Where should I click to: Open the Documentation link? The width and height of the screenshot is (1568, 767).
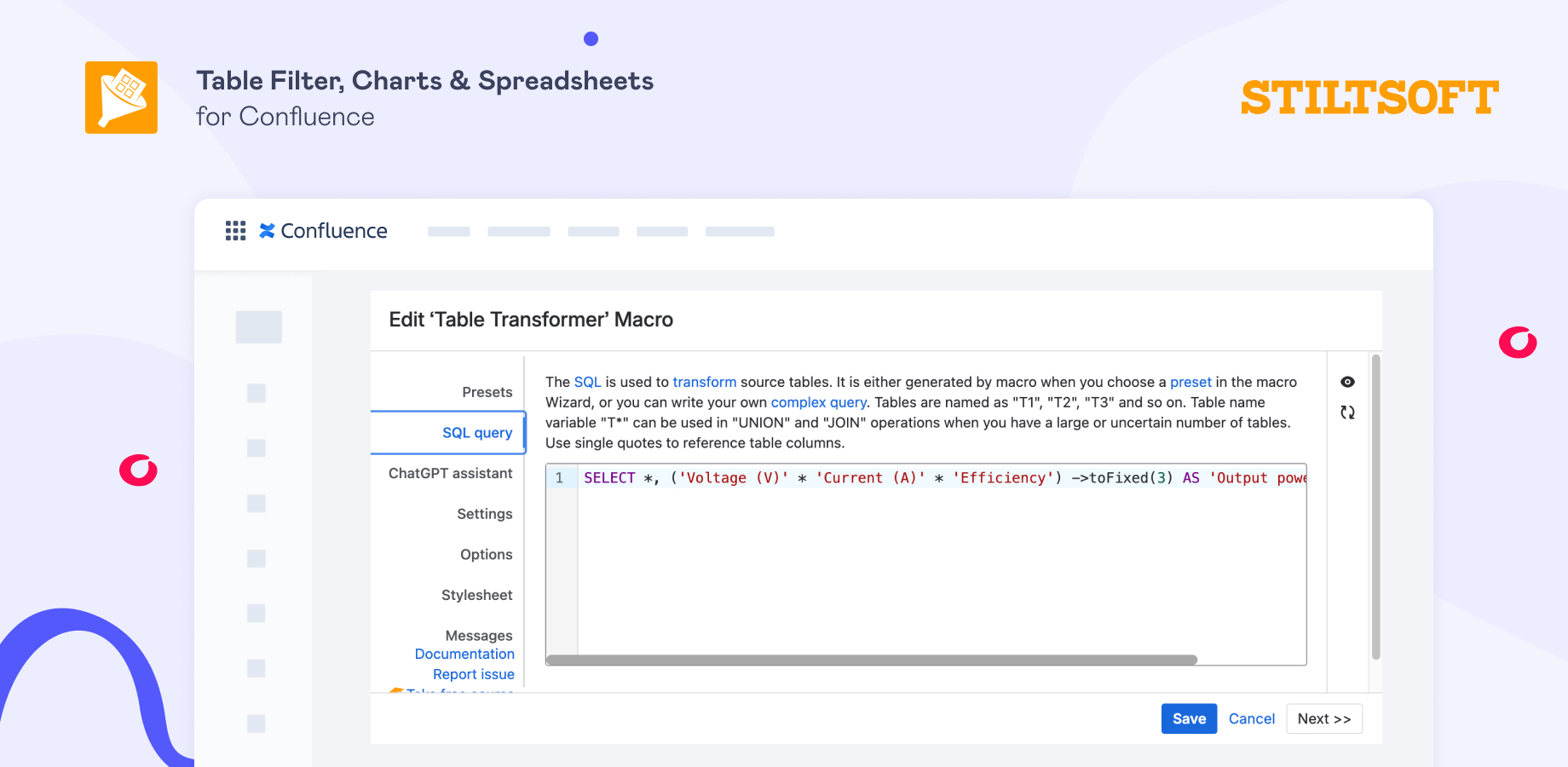pos(464,654)
